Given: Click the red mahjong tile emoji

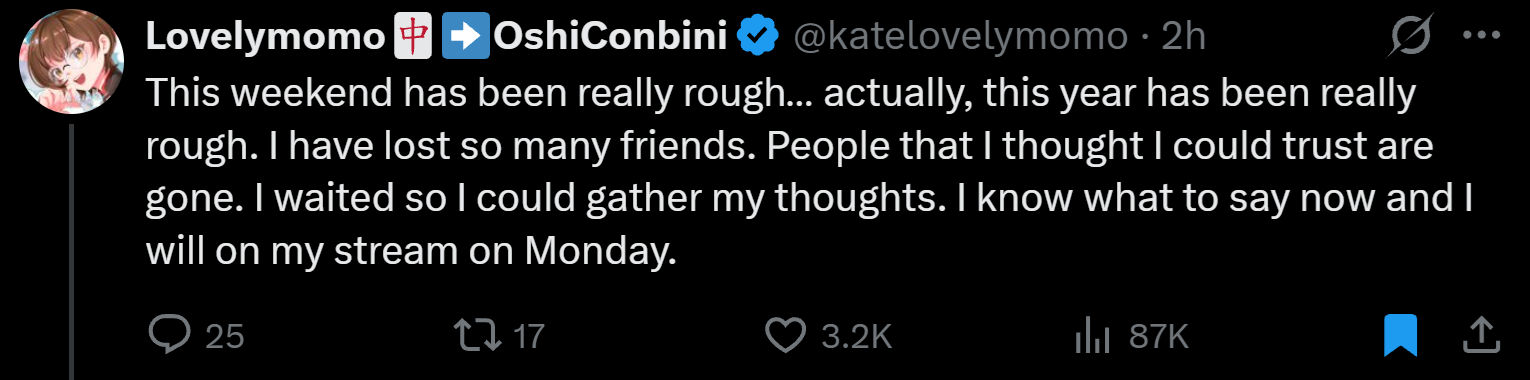Looking at the screenshot, I should [409, 37].
